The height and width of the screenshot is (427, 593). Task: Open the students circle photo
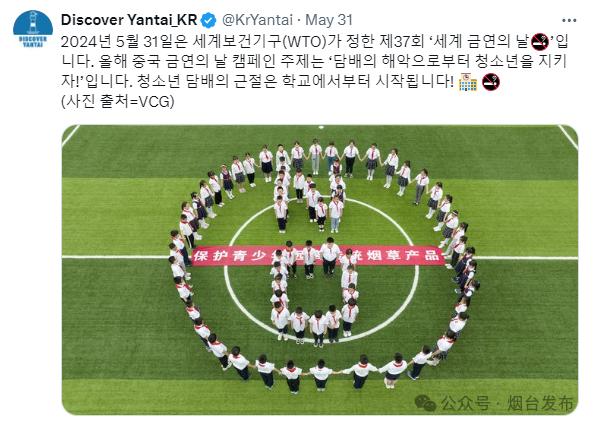(x=320, y=270)
